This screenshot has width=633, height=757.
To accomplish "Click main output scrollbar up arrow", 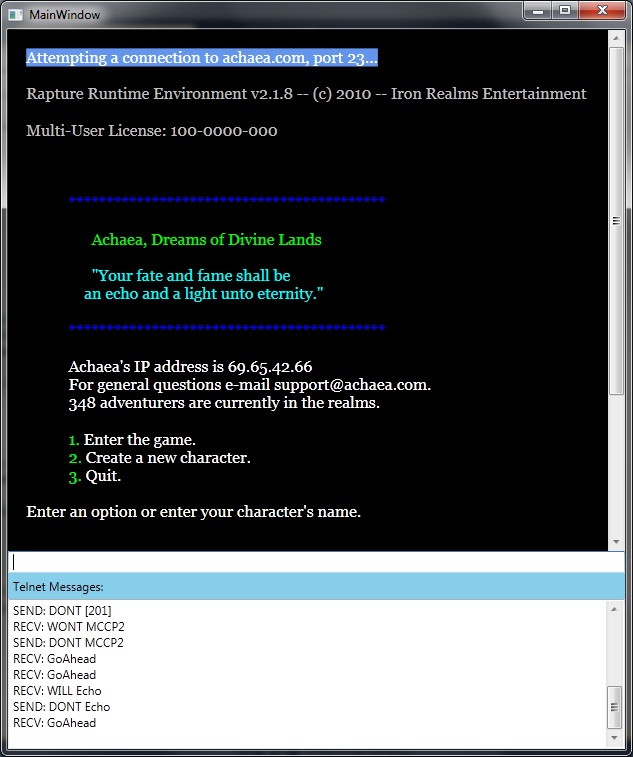I will [x=616, y=38].
